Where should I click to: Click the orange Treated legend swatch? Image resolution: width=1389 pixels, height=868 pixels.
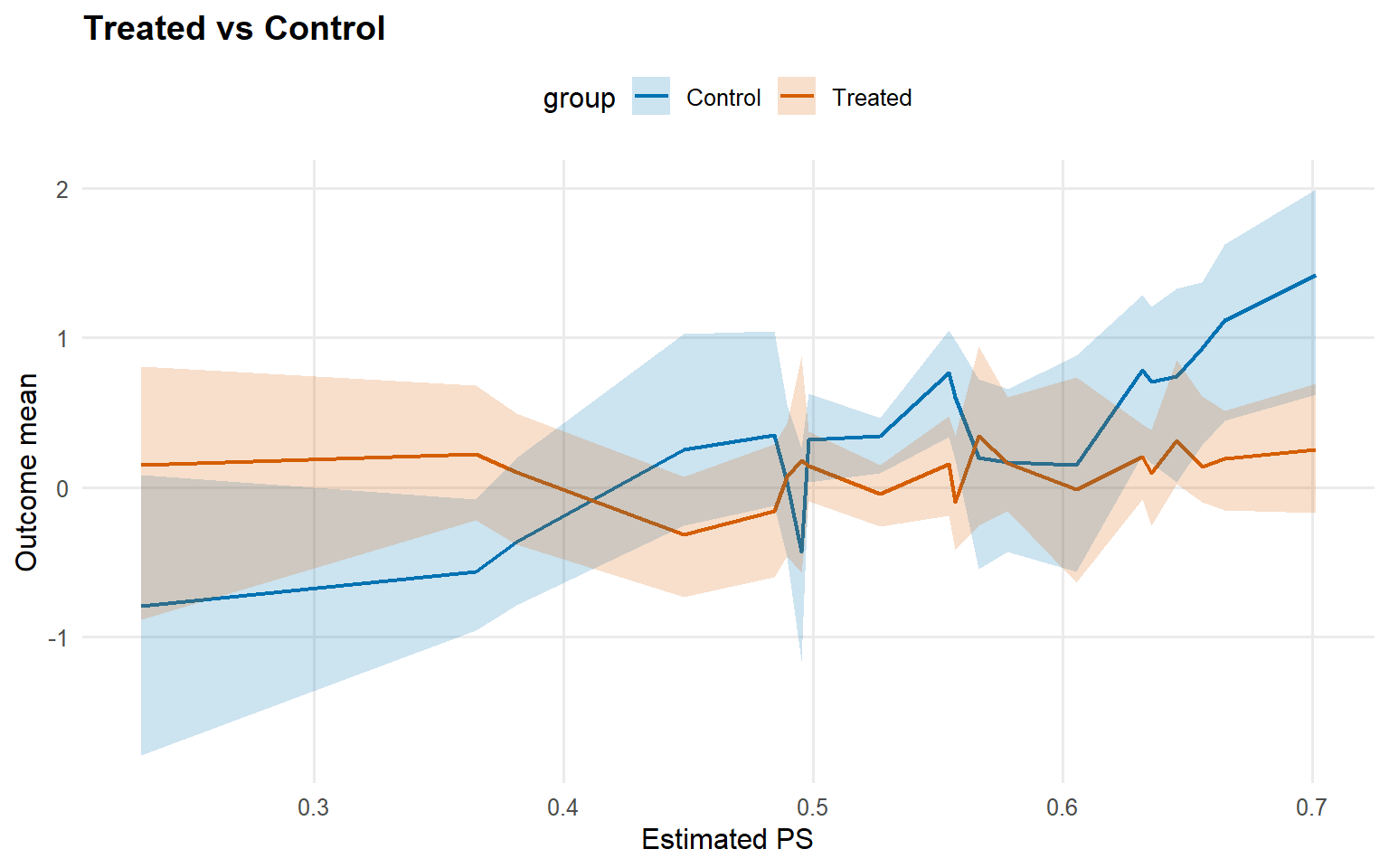(x=797, y=97)
